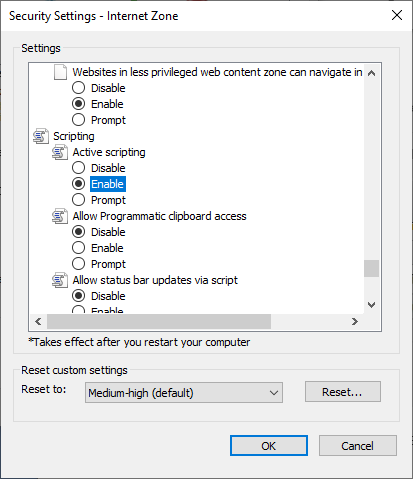The height and width of the screenshot is (479, 413).
Task: Open the Reset to Medium-high dropdown
Action: (184, 393)
